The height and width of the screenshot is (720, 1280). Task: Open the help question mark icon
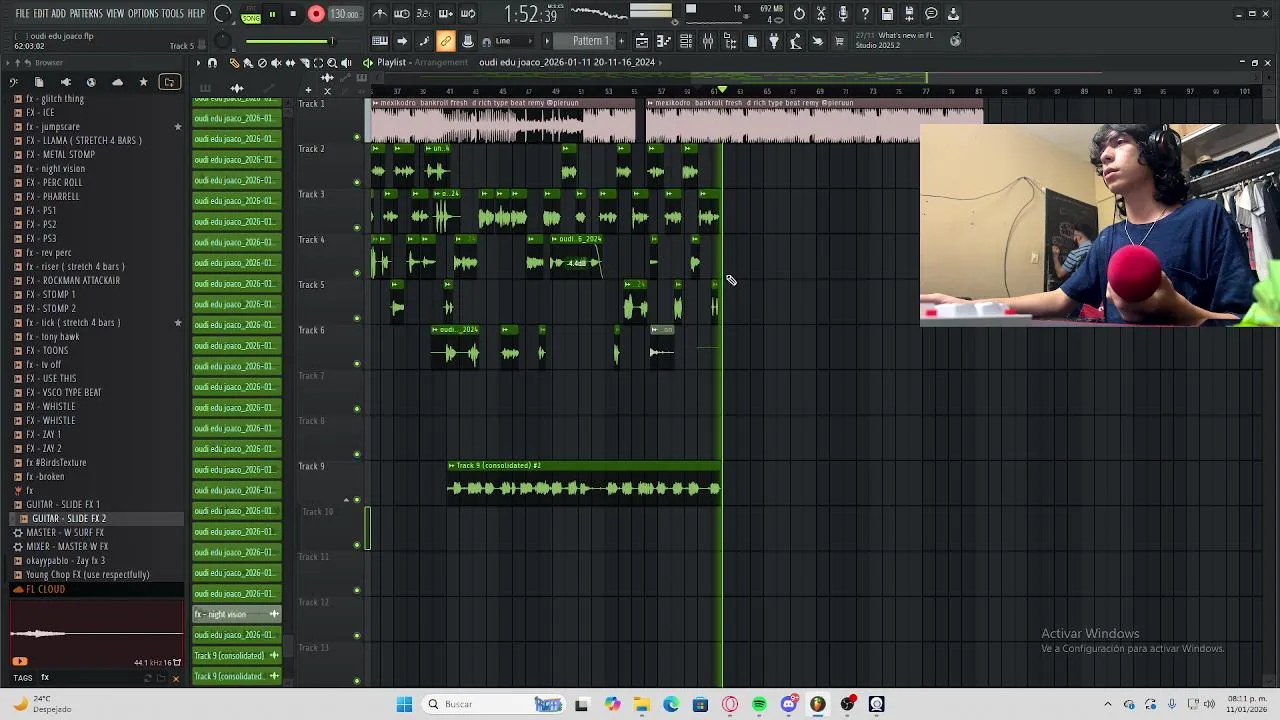tap(865, 14)
